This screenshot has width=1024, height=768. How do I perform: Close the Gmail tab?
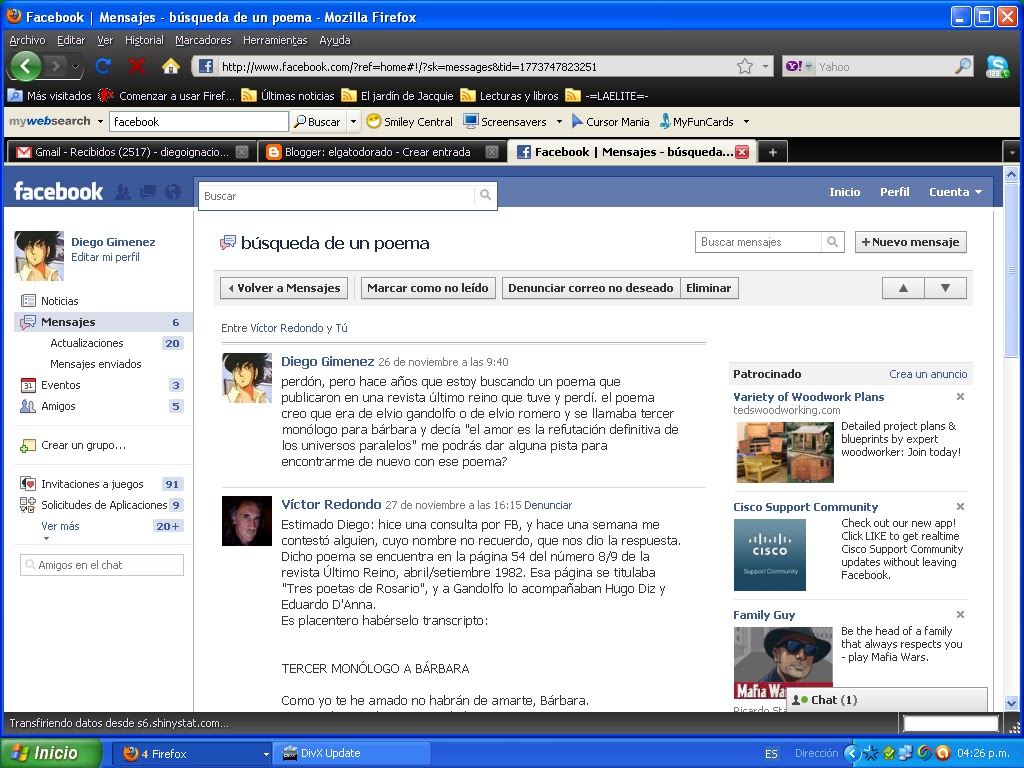(242, 152)
